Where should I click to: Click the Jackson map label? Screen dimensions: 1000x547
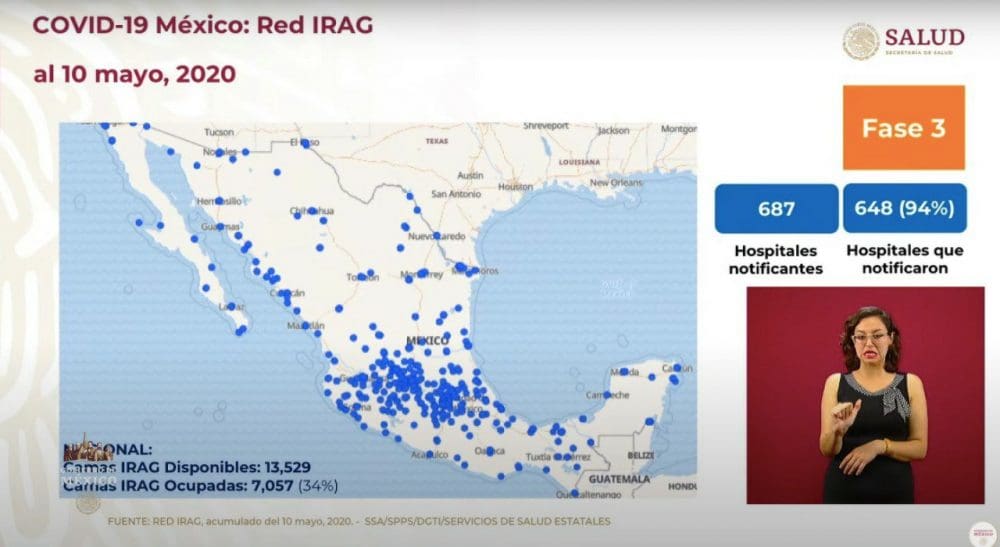[614, 131]
